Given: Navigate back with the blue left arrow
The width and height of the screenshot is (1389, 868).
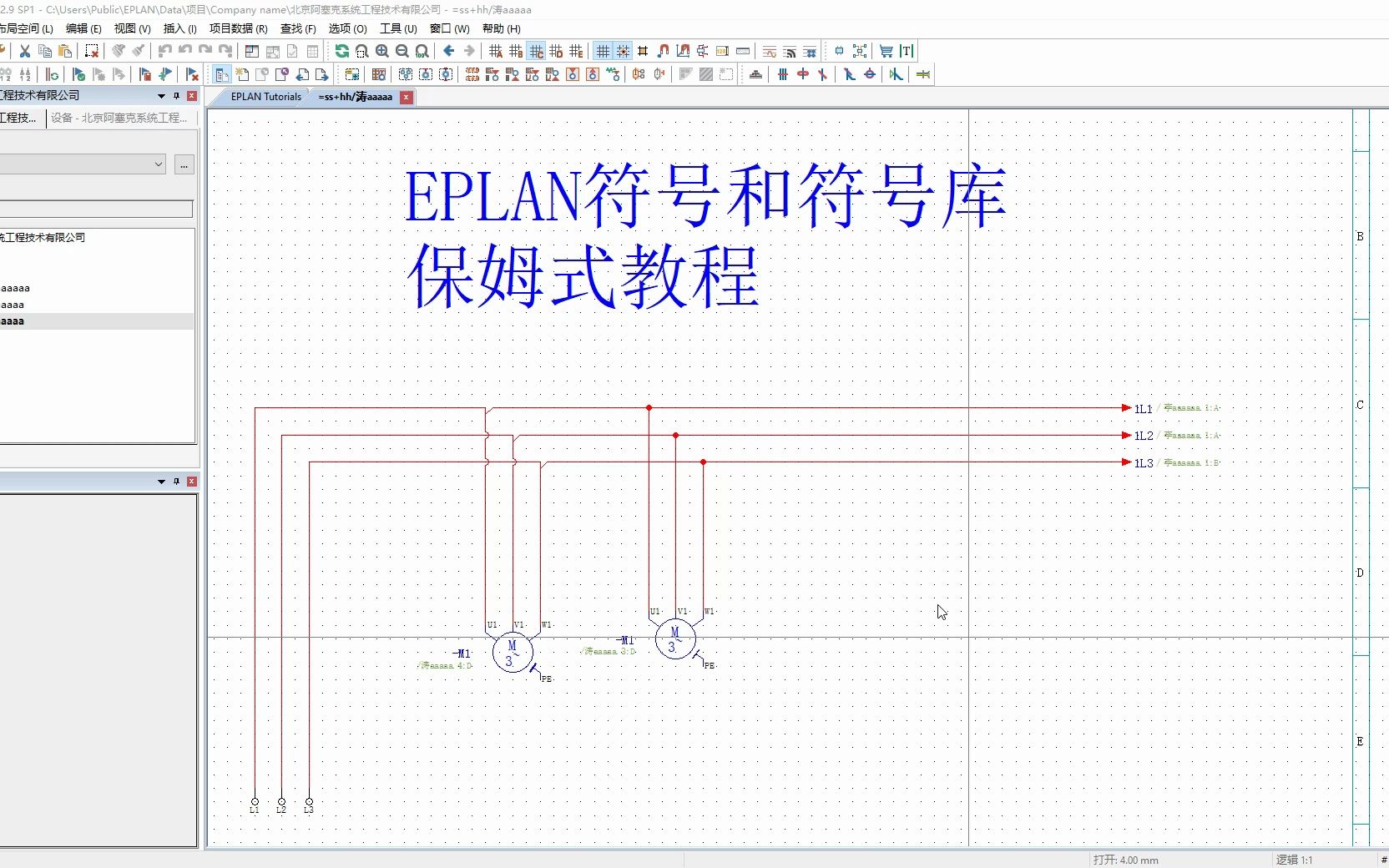Looking at the screenshot, I should (448, 51).
